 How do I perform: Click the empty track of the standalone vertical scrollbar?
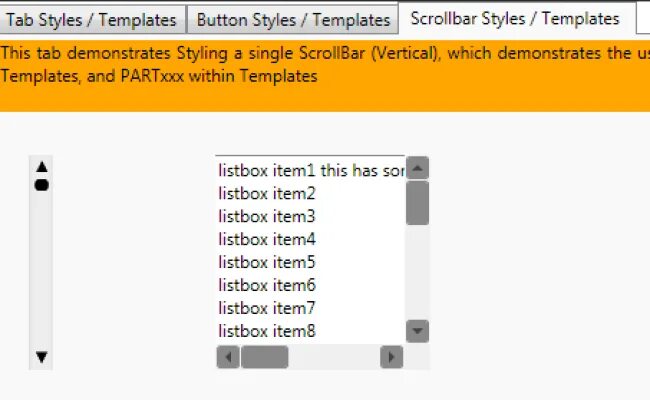pyautogui.click(x=42, y=270)
